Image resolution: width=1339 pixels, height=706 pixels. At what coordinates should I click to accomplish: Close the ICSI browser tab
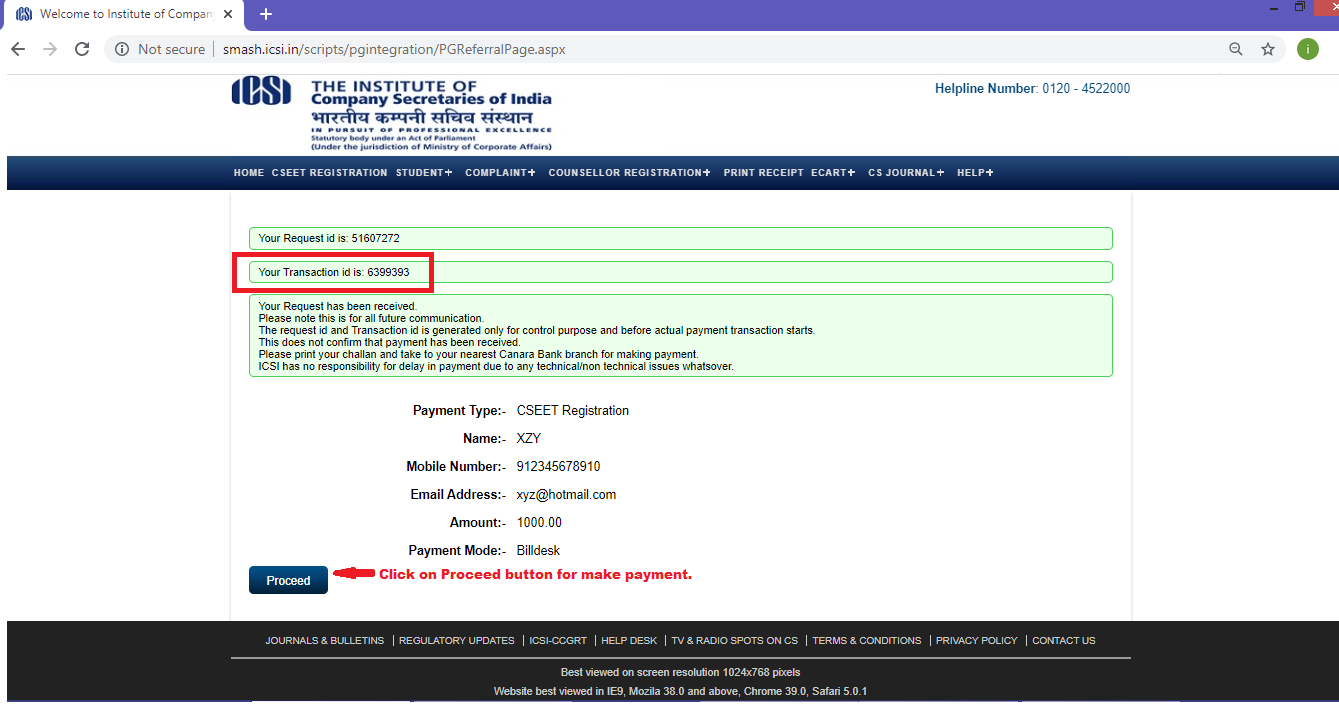pos(229,14)
